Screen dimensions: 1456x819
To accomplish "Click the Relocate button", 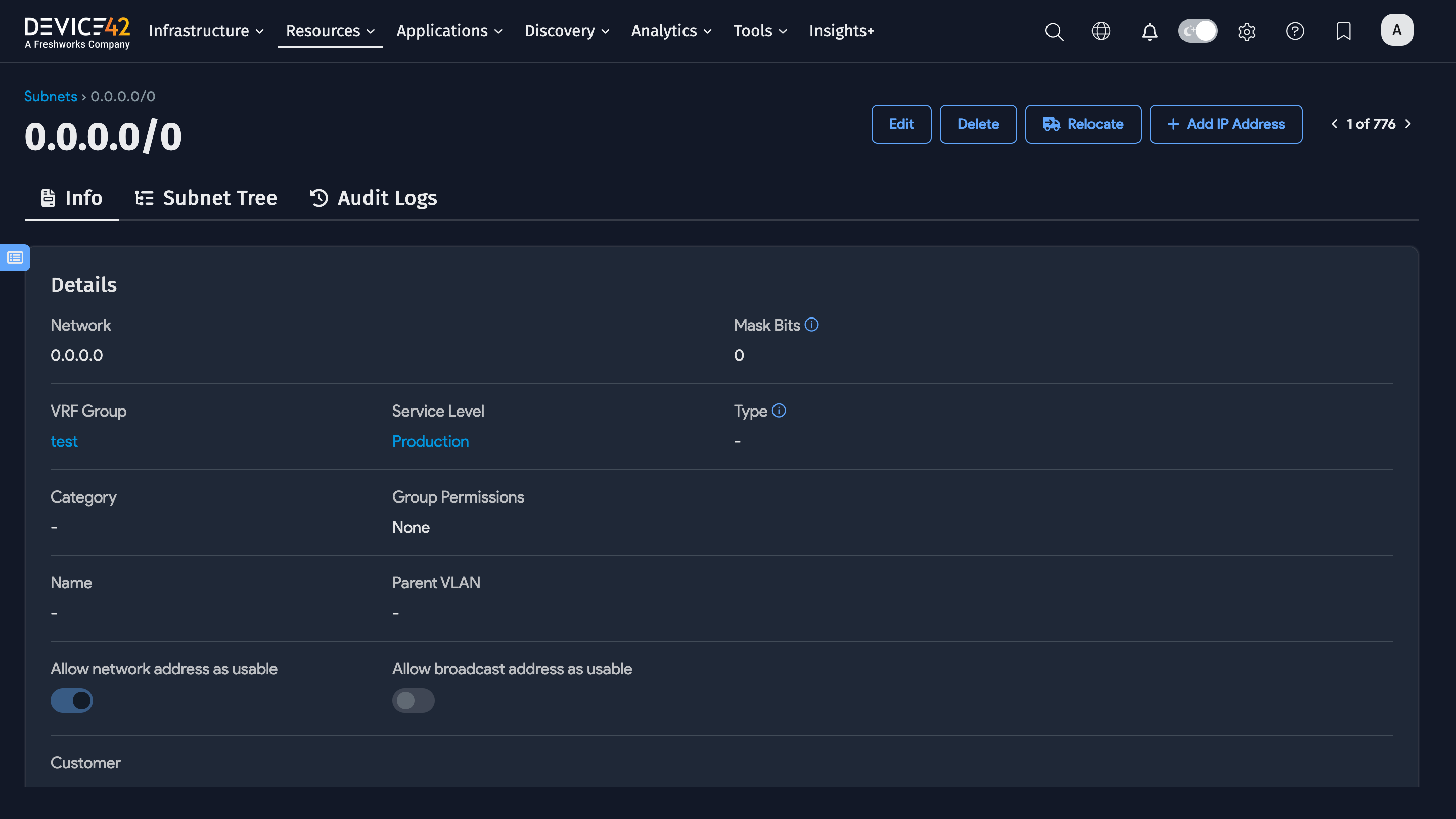I will 1082,124.
